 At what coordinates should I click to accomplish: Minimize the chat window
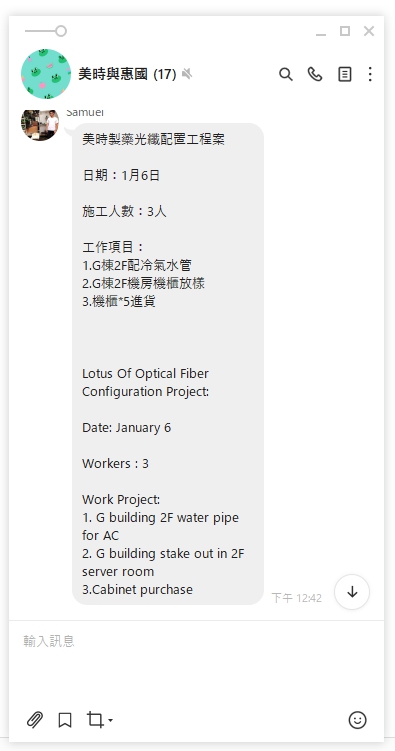[321, 32]
